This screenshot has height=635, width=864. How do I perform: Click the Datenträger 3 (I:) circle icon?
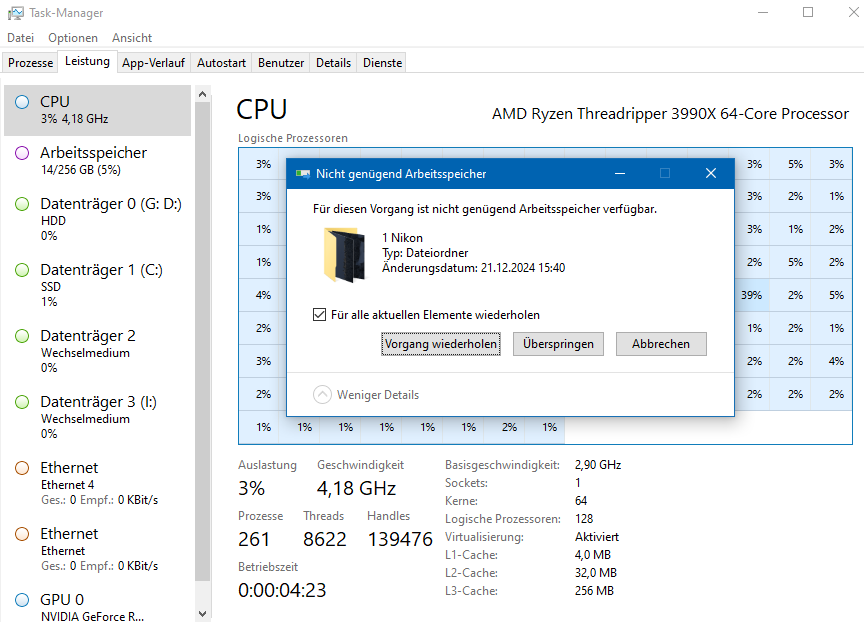[x=22, y=402]
